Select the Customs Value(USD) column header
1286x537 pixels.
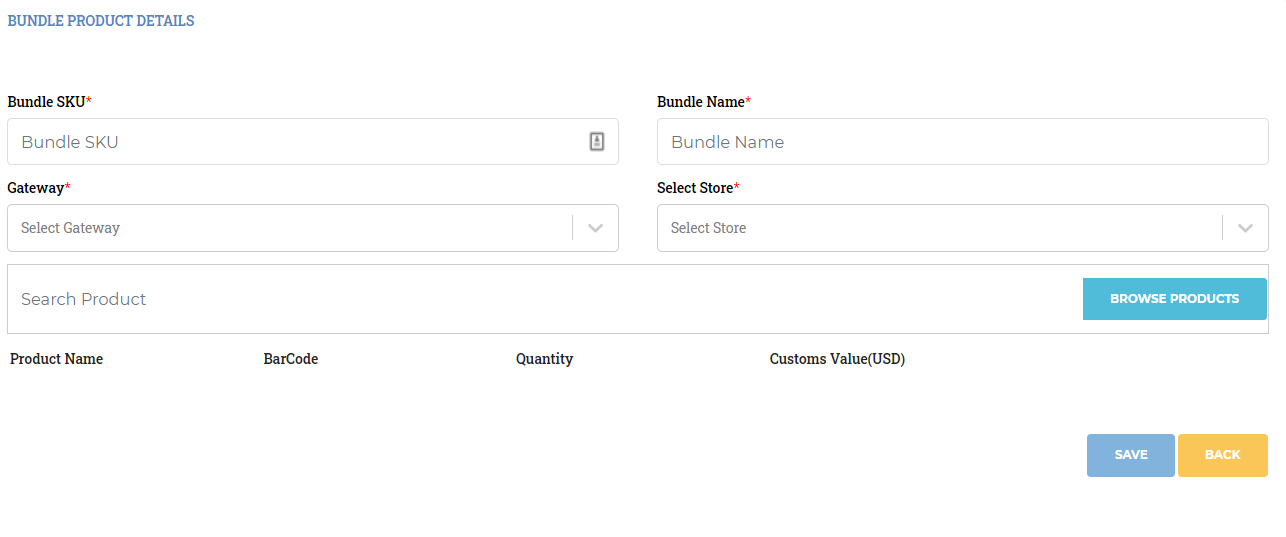click(837, 359)
